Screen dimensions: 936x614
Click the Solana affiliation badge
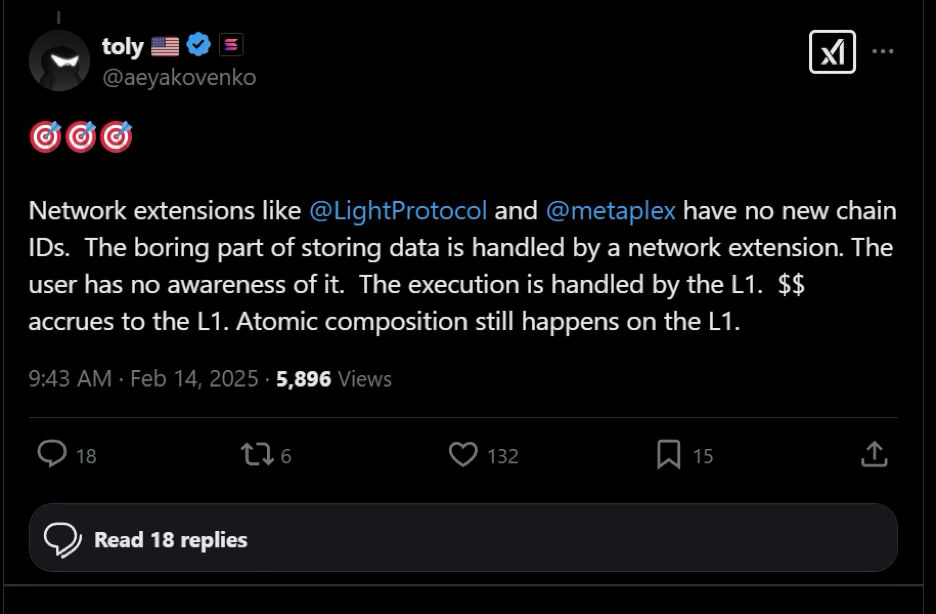(231, 45)
